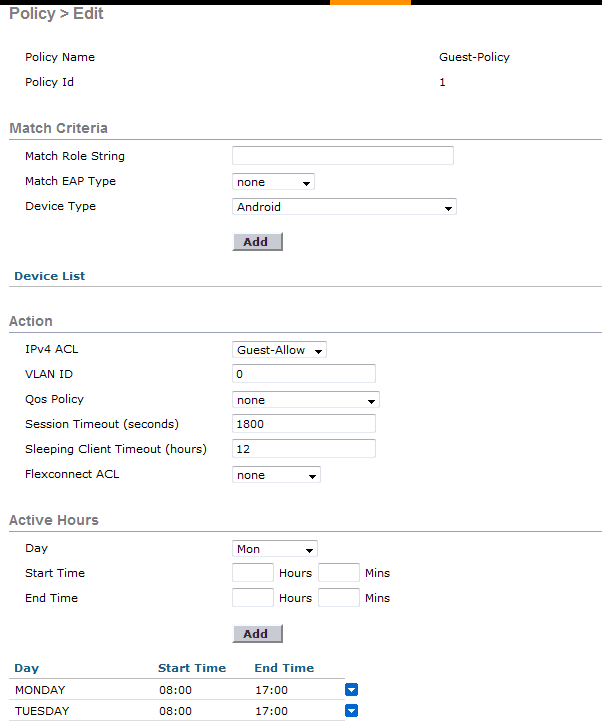Open the Day dropdown showing Mon
The height and width of the screenshot is (725, 602).
click(275, 549)
